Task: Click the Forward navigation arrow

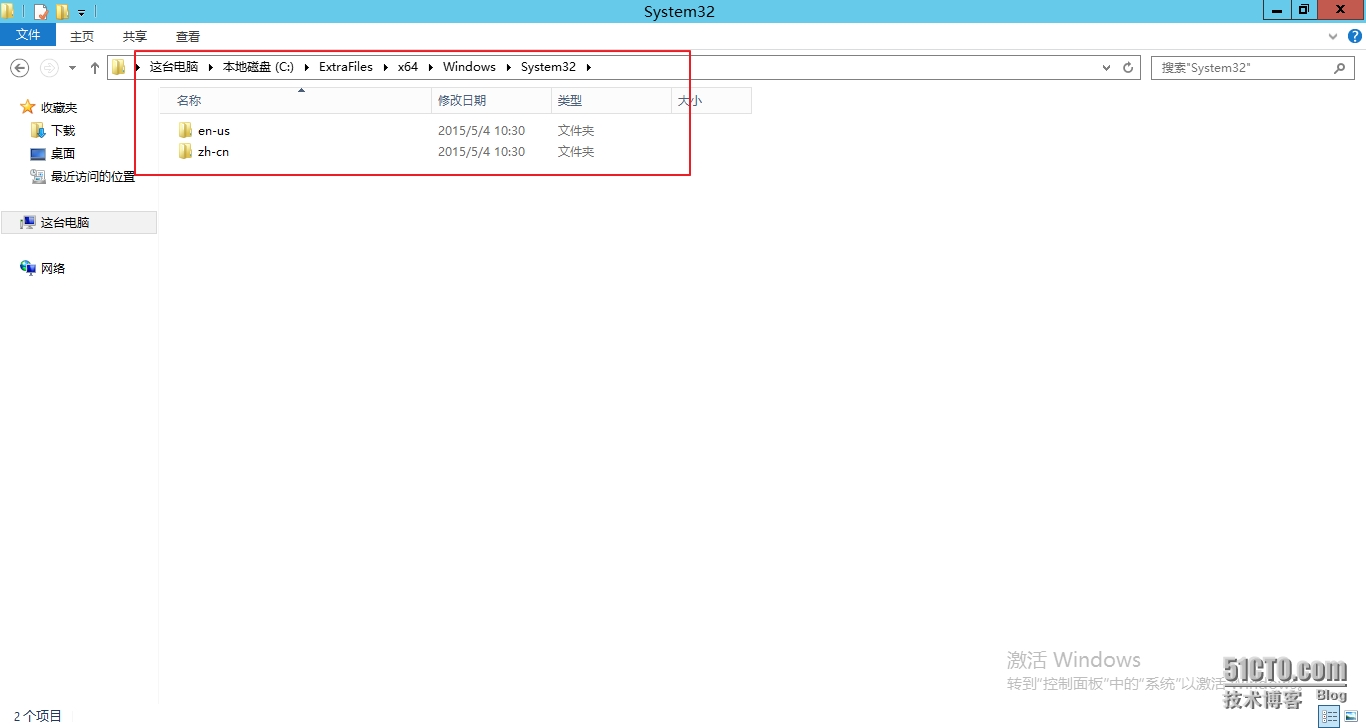Action: [49, 68]
